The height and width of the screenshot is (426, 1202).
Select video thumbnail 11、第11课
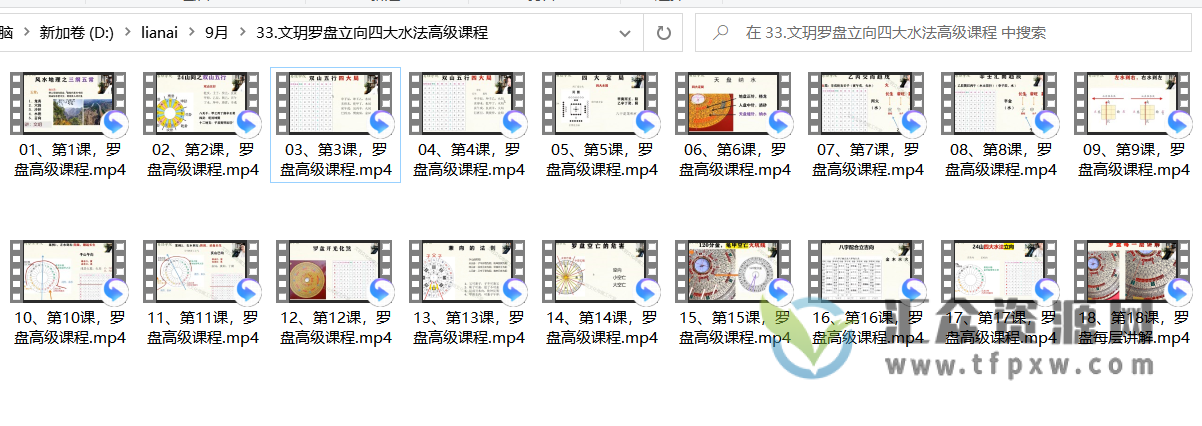tap(203, 272)
